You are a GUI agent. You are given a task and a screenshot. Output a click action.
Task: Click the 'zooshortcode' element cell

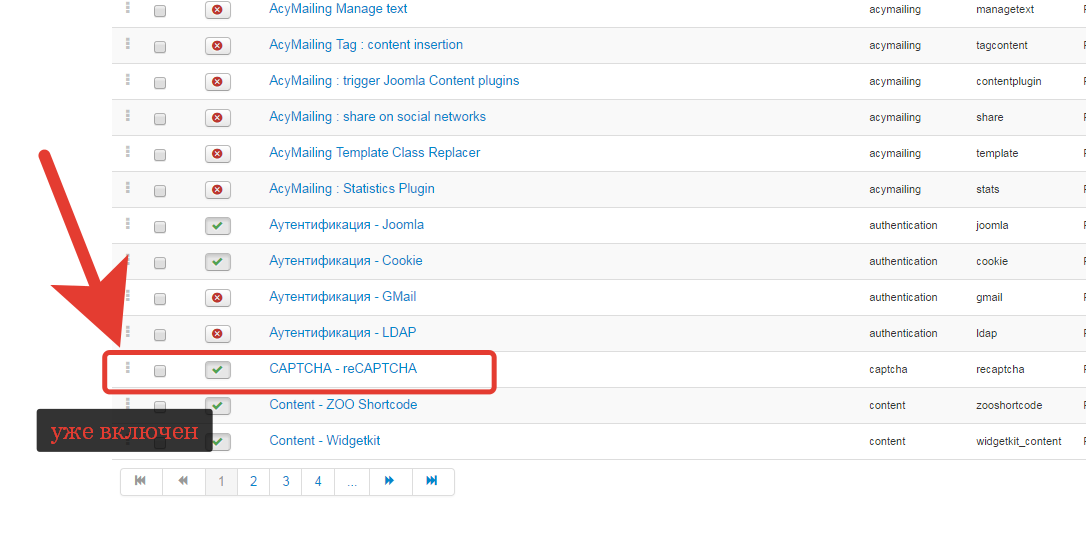point(1008,406)
